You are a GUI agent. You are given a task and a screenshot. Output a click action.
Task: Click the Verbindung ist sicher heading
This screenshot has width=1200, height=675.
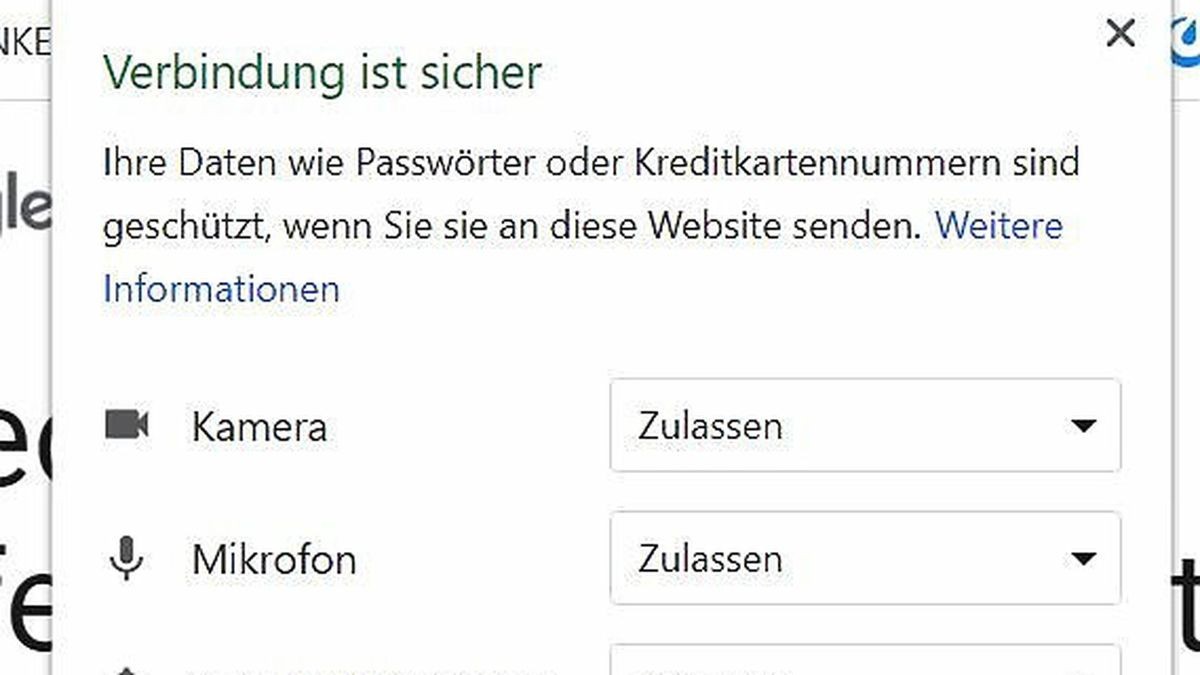[x=322, y=71]
